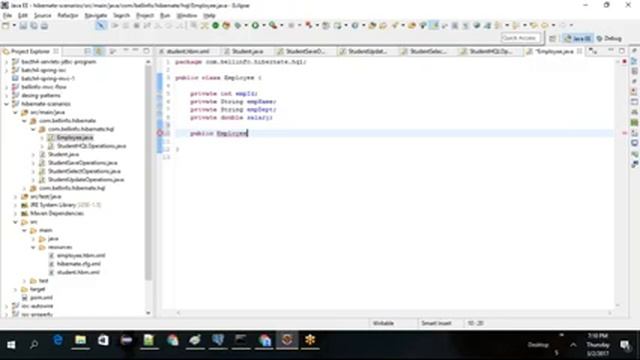Open File Explorer from the taskbar

[x=80, y=340]
